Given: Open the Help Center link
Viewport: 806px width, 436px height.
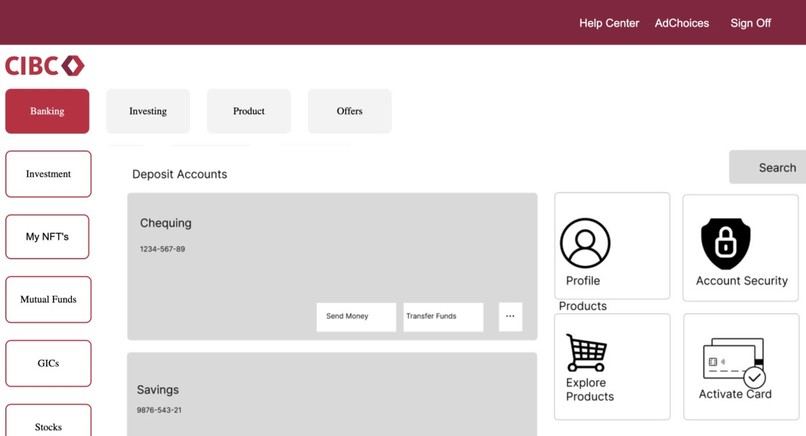Looking at the screenshot, I should 609,23.
